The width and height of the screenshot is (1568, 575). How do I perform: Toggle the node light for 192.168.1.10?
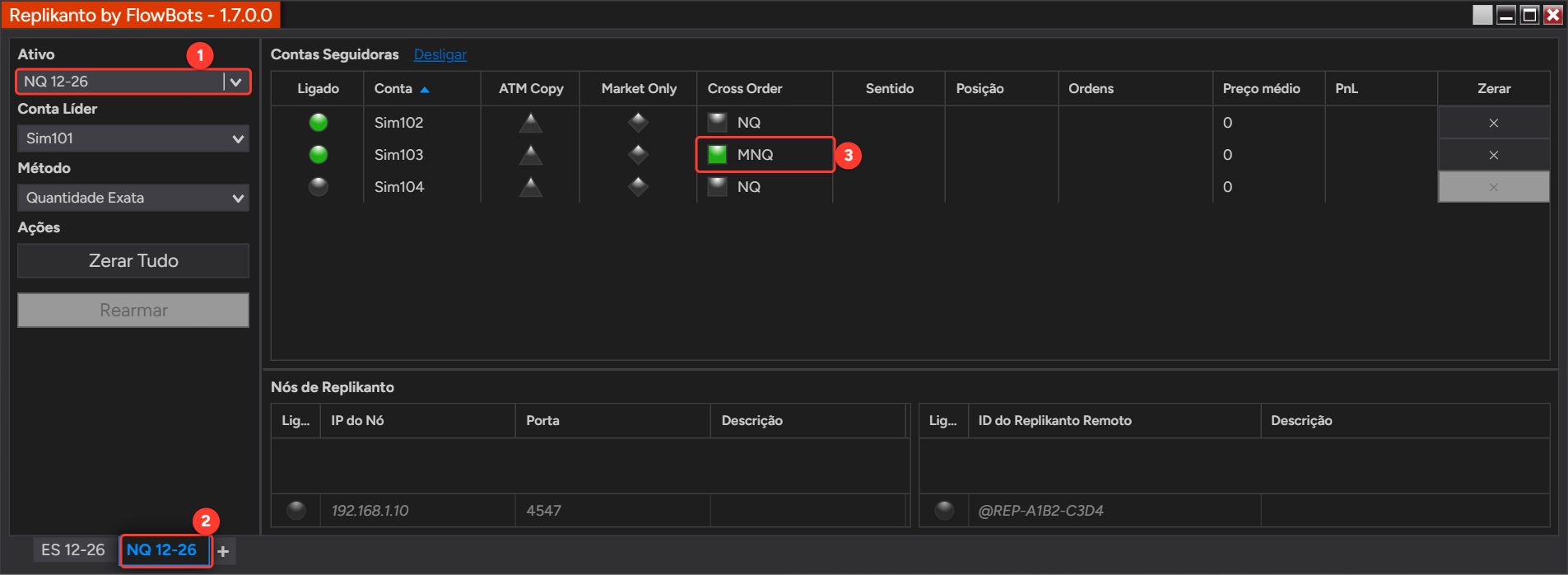tap(296, 511)
